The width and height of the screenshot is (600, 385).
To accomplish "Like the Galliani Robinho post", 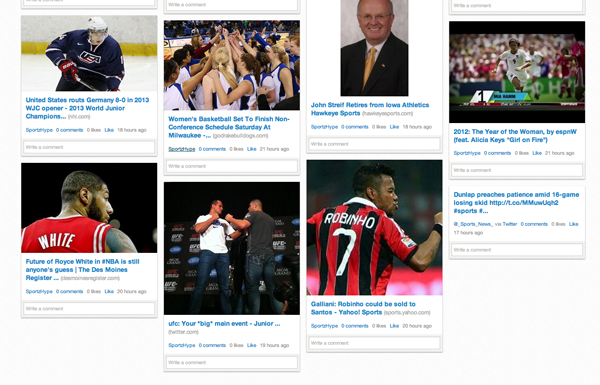I will pyautogui.click(x=394, y=326).
